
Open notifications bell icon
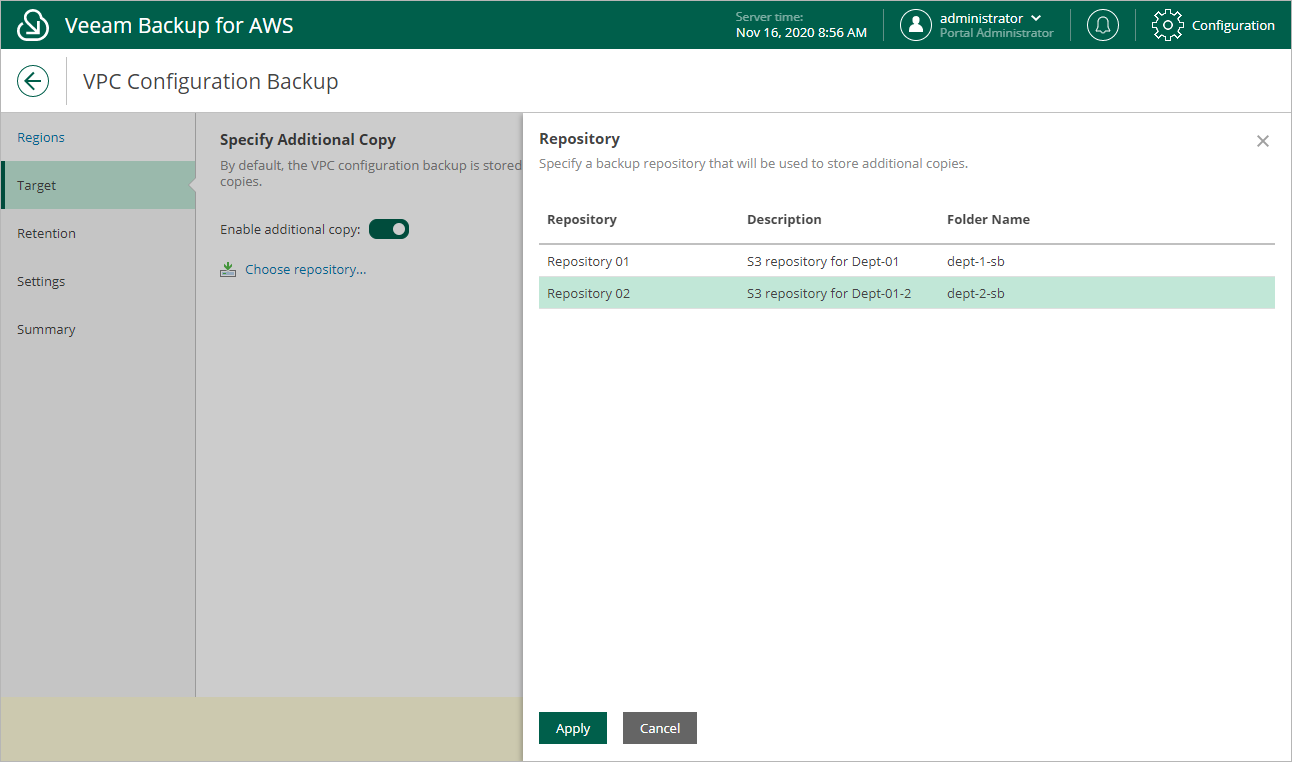pyautogui.click(x=1103, y=25)
